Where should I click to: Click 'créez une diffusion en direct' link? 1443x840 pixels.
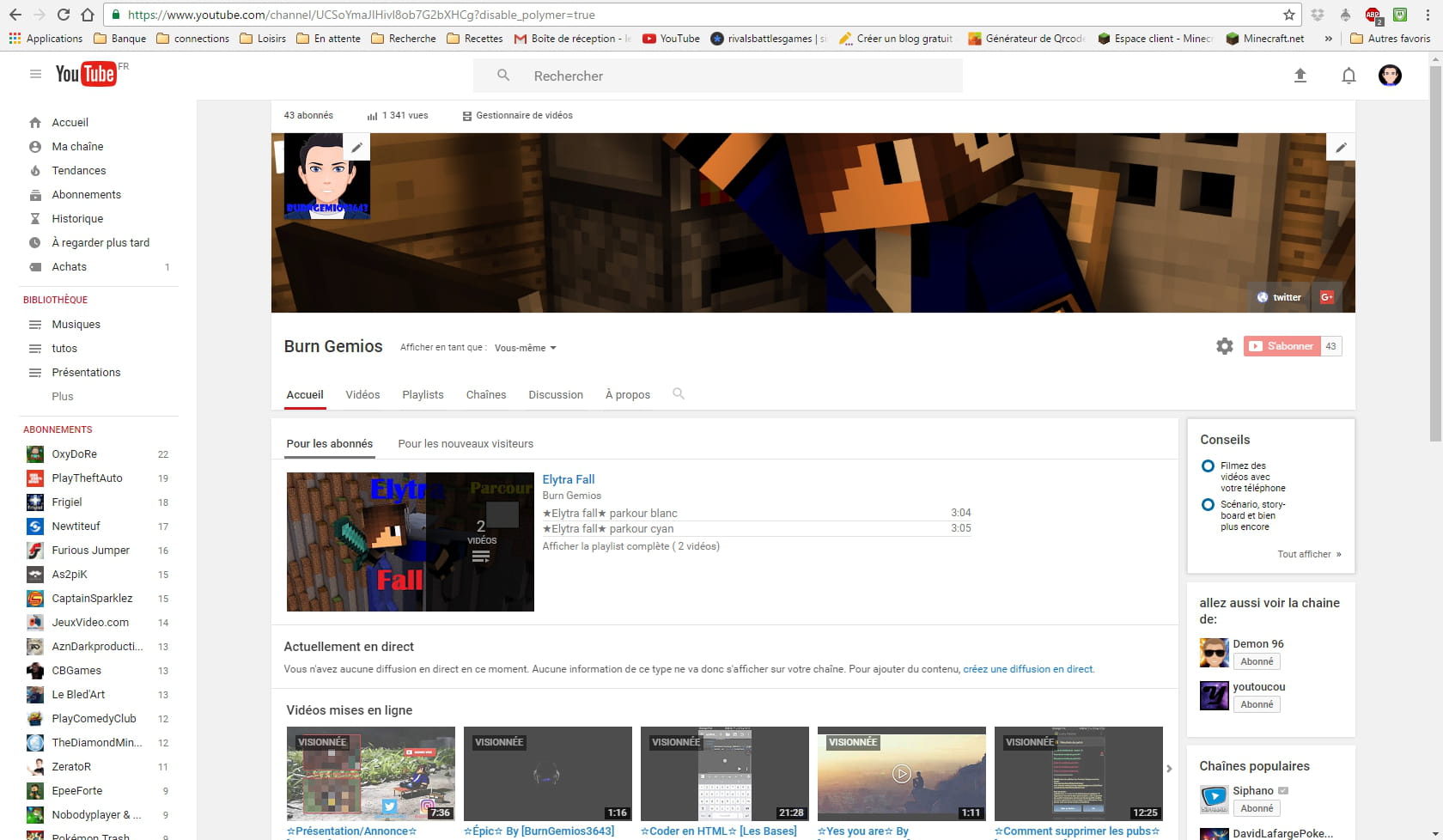coord(1028,669)
